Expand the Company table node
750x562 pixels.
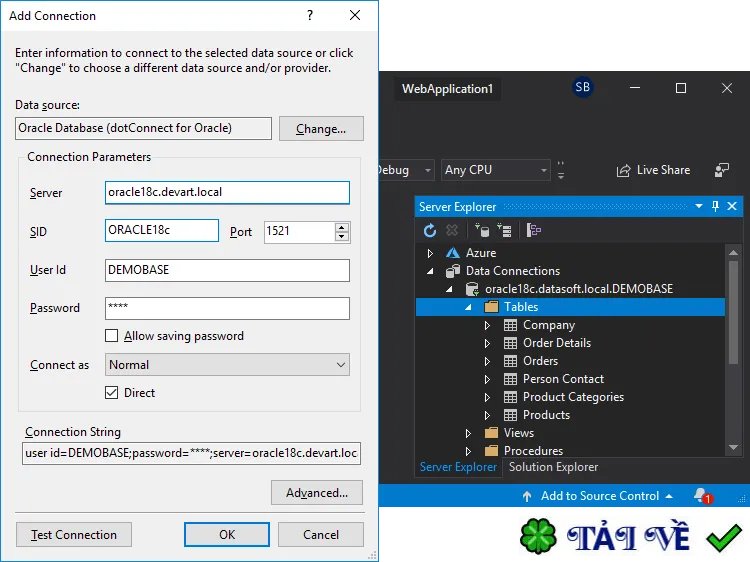pyautogui.click(x=487, y=325)
